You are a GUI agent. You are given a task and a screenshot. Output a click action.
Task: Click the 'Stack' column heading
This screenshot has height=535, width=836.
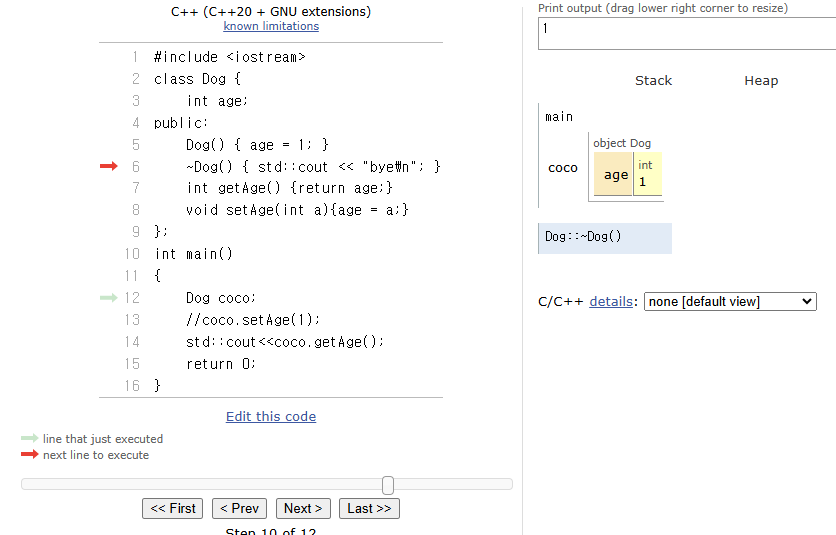[x=653, y=81]
